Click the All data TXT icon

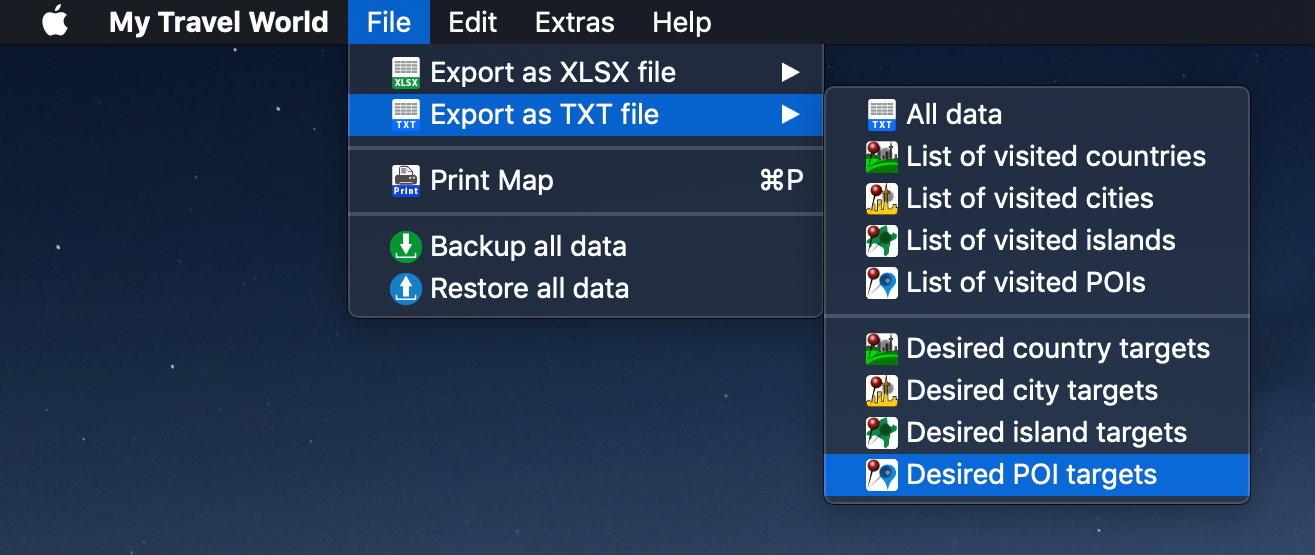[x=882, y=115]
